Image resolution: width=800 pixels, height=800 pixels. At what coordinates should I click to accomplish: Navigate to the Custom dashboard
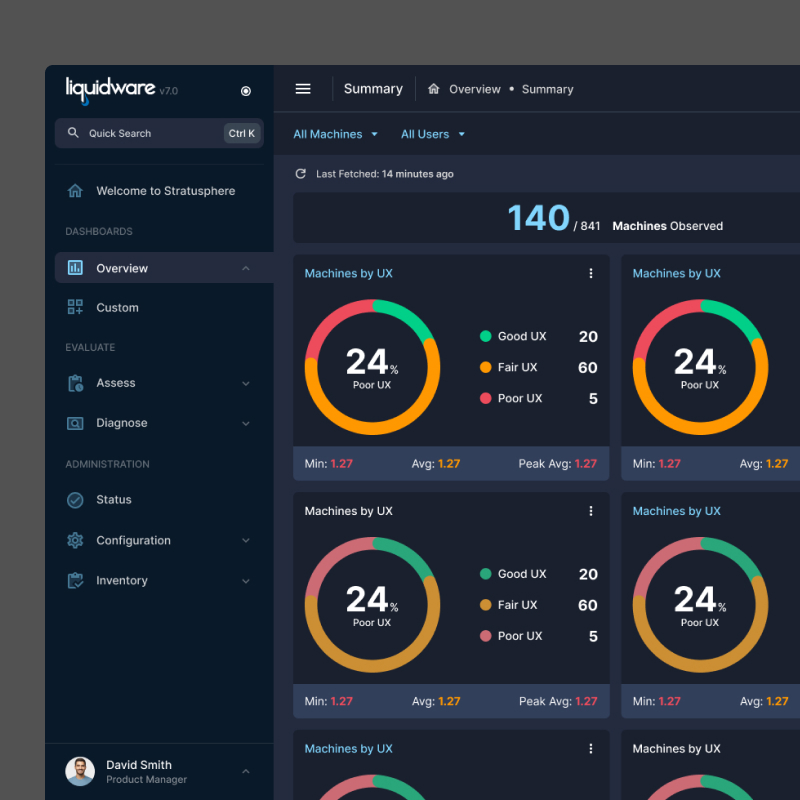click(117, 307)
